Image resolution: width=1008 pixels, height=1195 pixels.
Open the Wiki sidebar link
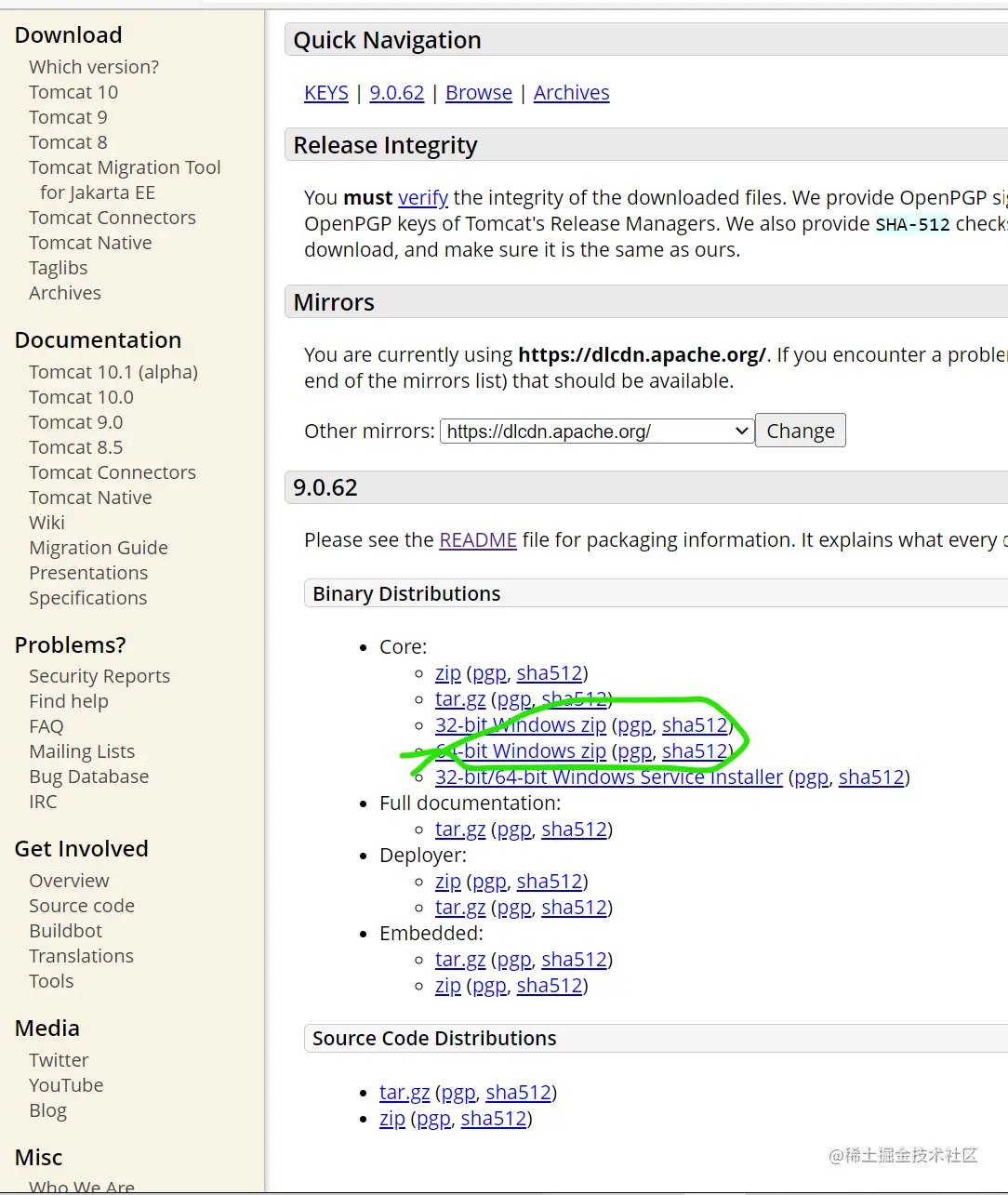pyautogui.click(x=46, y=523)
